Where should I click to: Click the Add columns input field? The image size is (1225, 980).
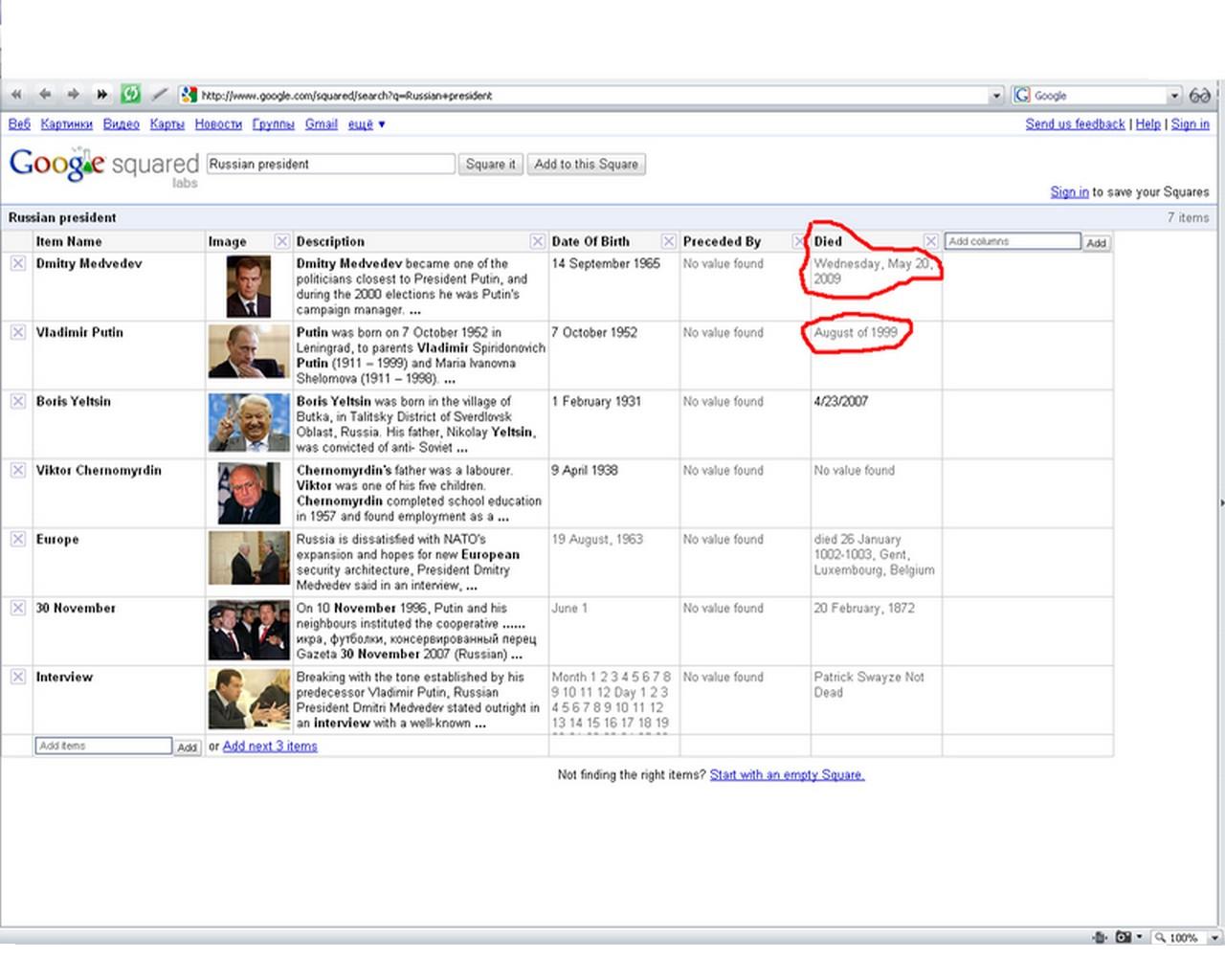1013,241
